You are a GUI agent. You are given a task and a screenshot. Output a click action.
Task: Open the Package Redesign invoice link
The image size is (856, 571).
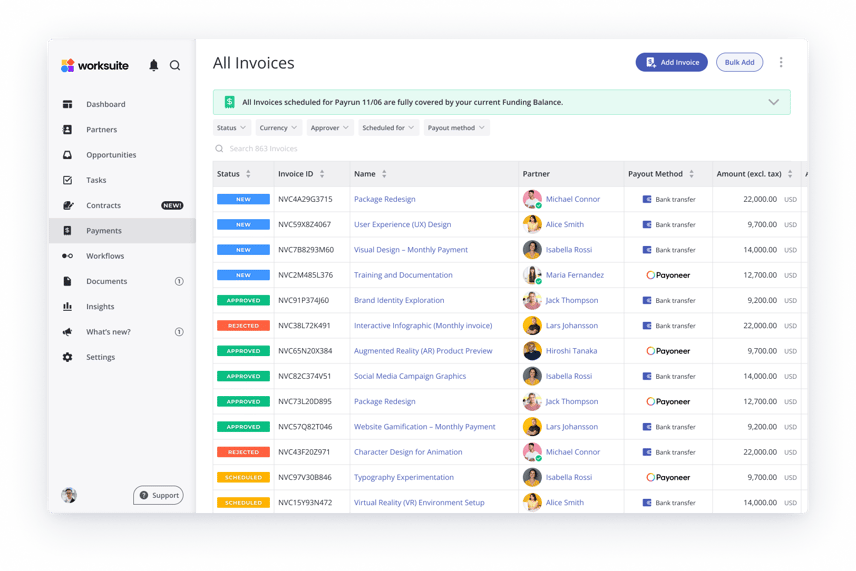point(384,199)
